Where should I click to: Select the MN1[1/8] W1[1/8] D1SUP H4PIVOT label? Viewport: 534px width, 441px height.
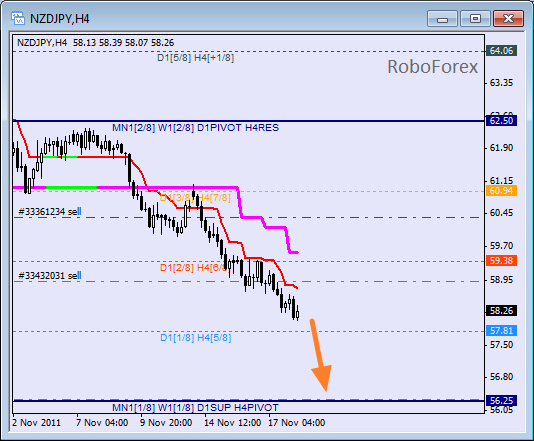coord(195,408)
